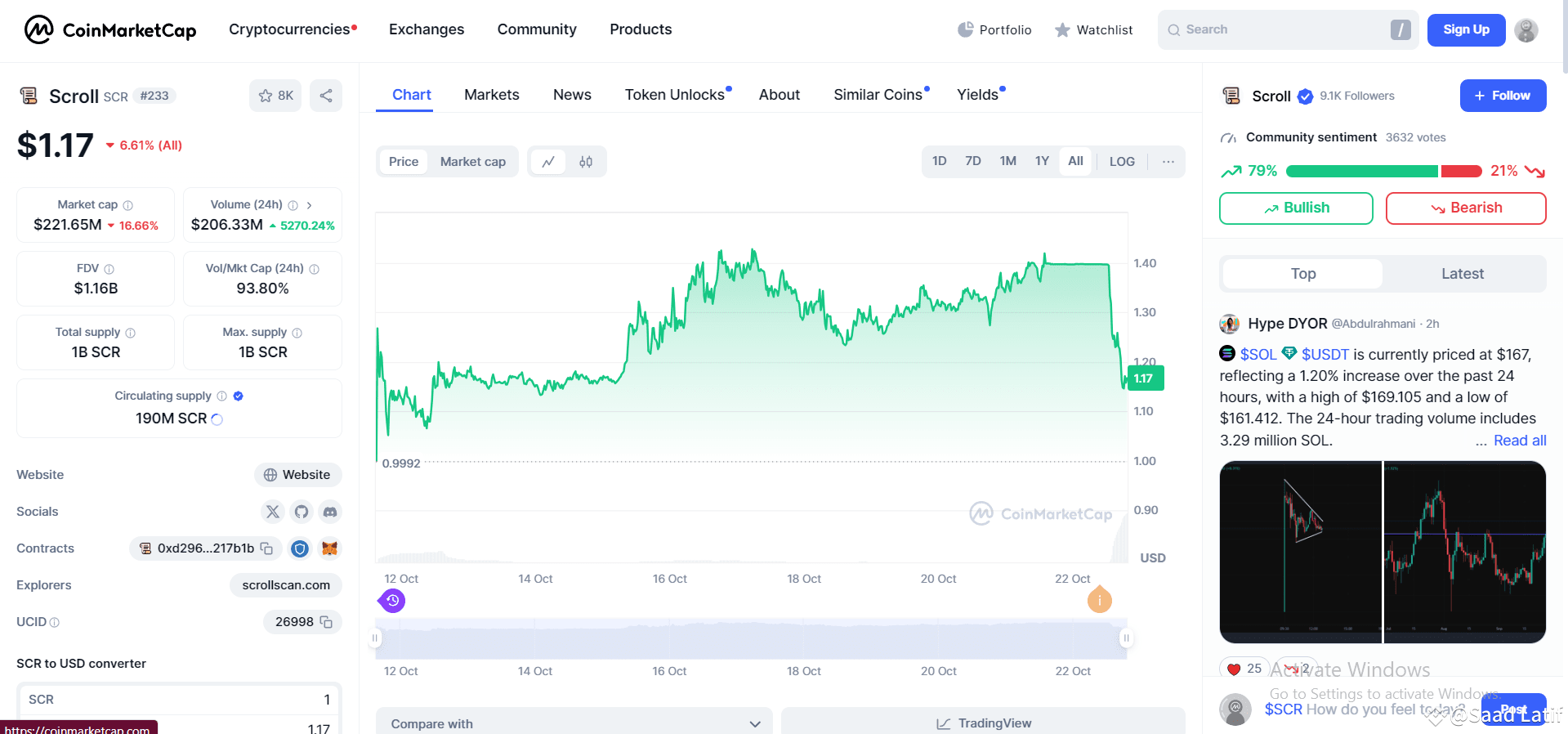1568x734 pixels.
Task: Click the blue shield icon in Contracts
Action: pos(300,548)
